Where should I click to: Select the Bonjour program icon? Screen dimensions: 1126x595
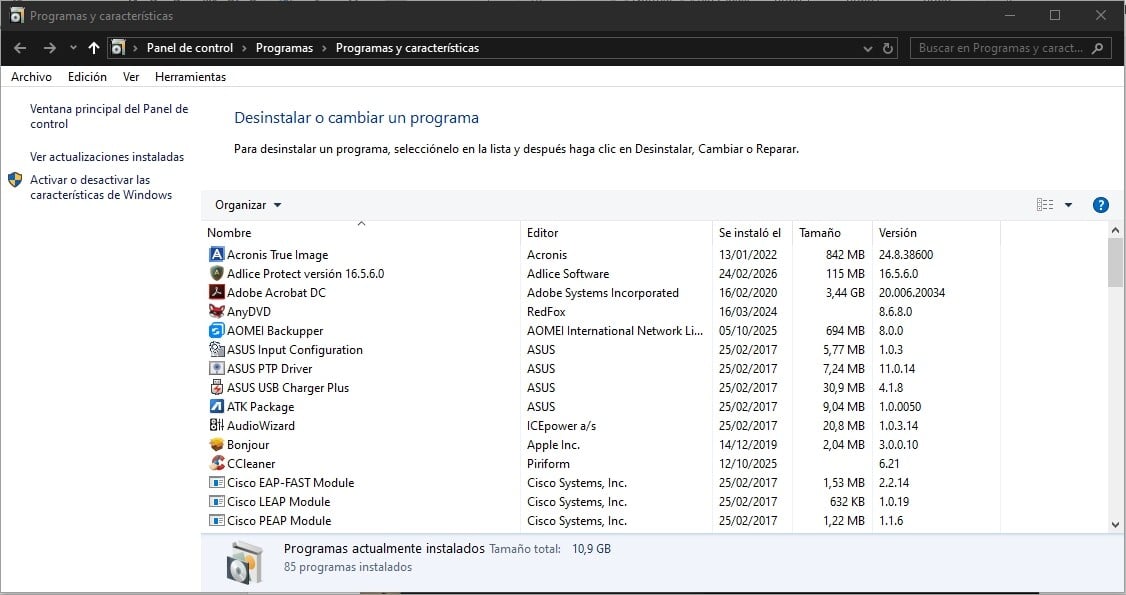(217, 445)
